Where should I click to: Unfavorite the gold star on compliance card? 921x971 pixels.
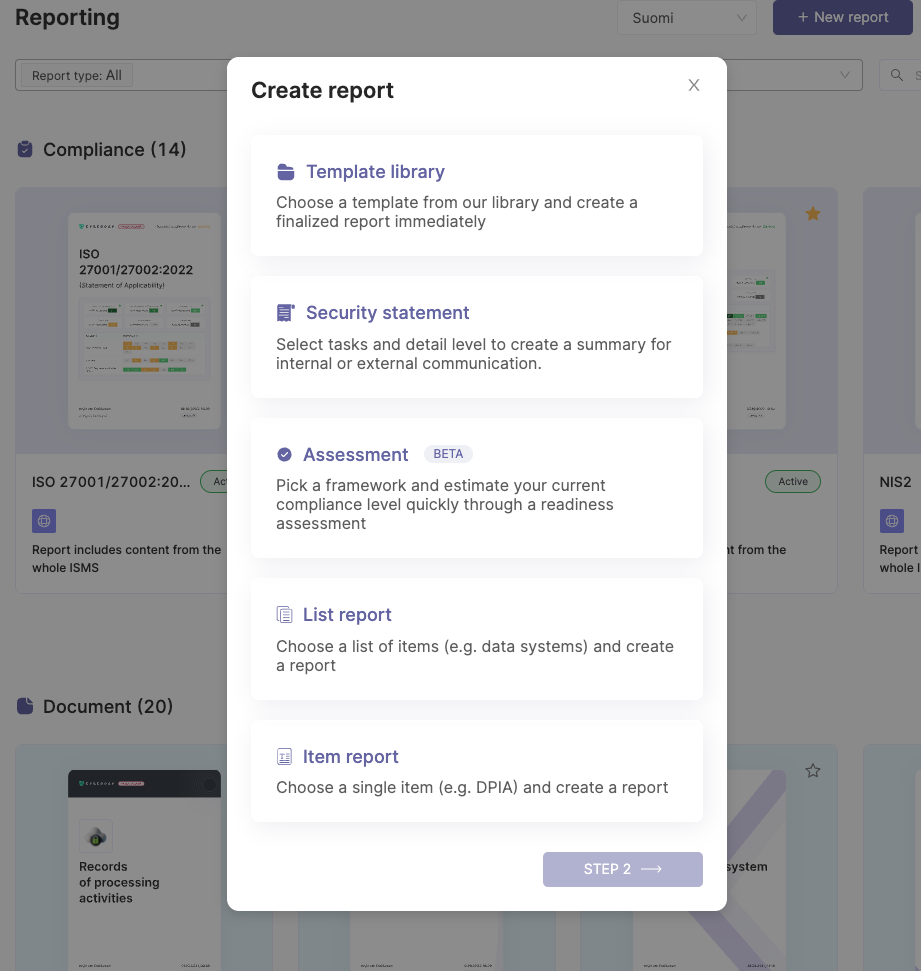pyautogui.click(x=813, y=214)
